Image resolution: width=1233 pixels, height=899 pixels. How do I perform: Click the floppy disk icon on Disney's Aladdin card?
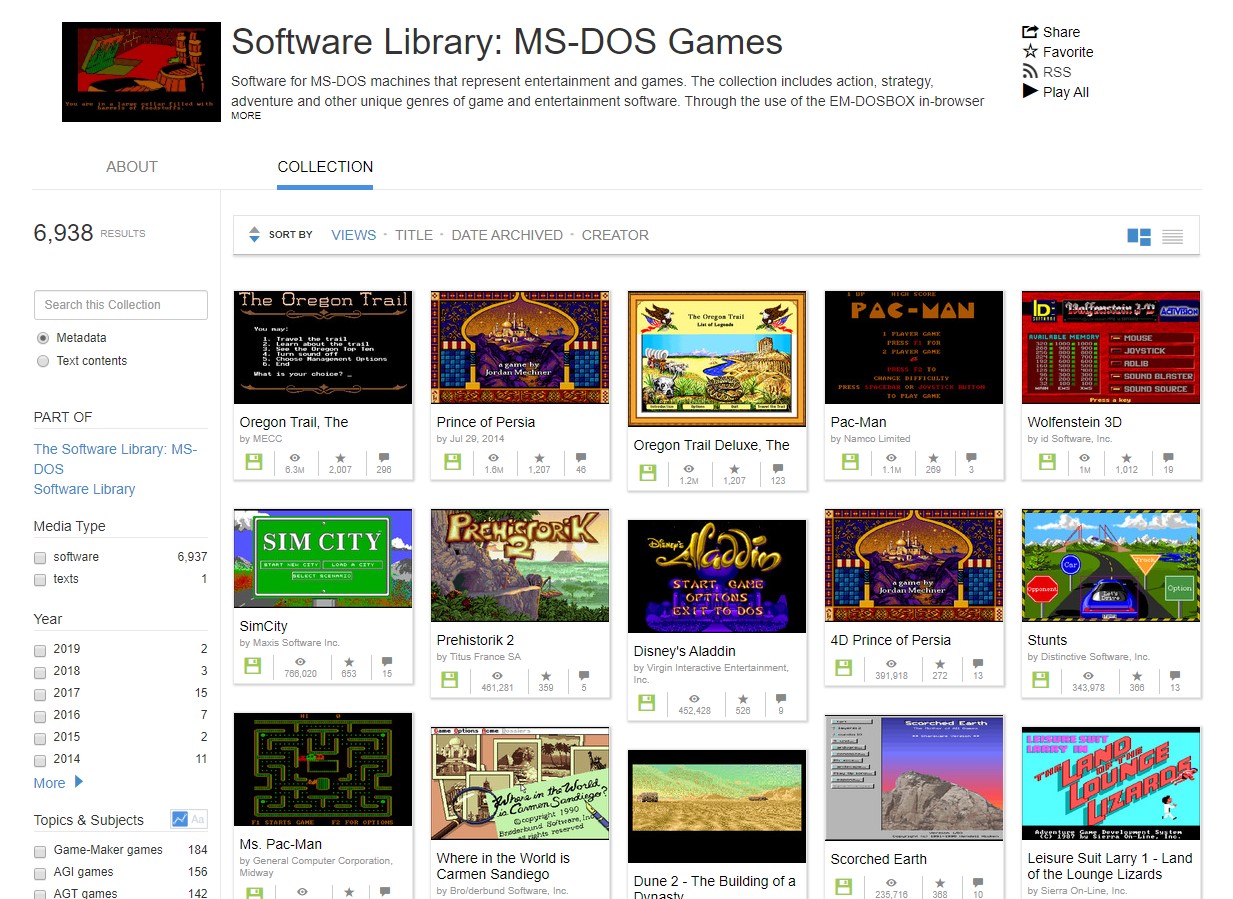[x=646, y=703]
